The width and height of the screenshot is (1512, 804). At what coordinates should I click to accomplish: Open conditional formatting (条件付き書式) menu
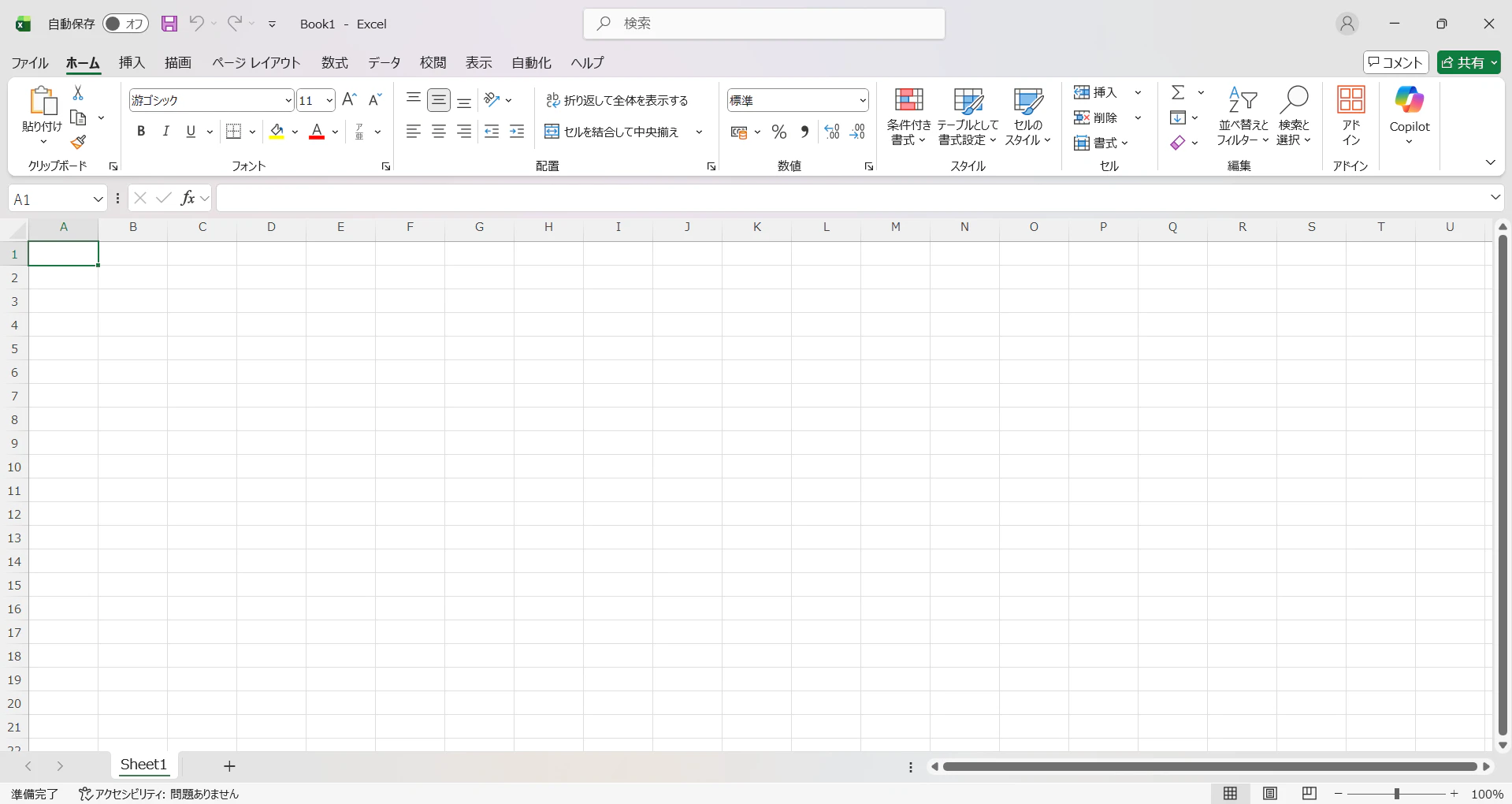tap(908, 116)
